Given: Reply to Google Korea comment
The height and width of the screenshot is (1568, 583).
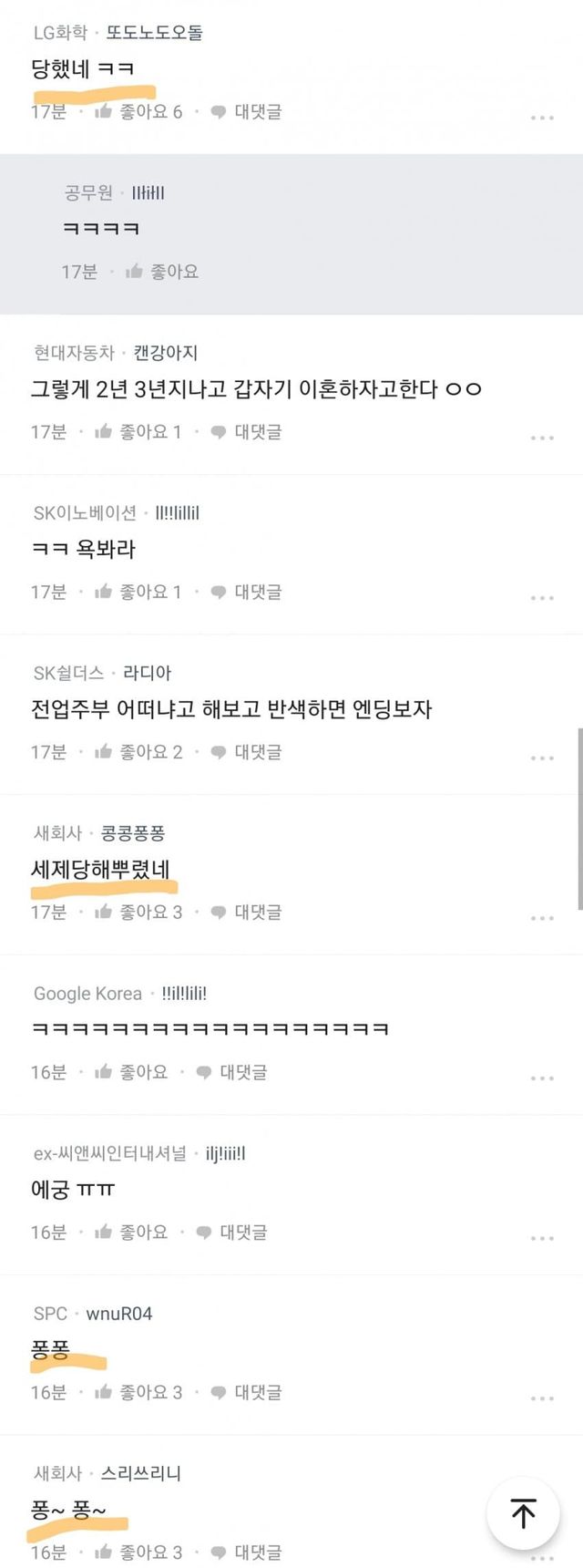Looking at the screenshot, I should (x=231, y=1073).
